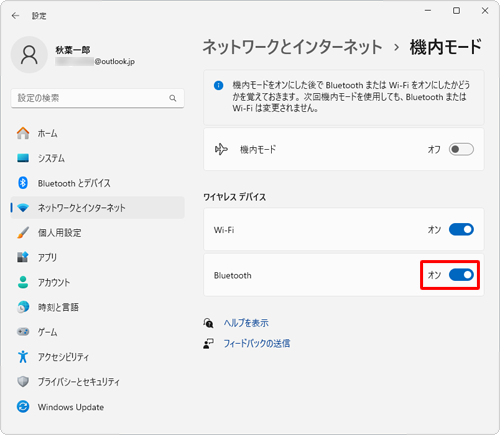Viewport: 500px width, 435px height.
Task: Click the アカウント person icon
Action: [23, 282]
